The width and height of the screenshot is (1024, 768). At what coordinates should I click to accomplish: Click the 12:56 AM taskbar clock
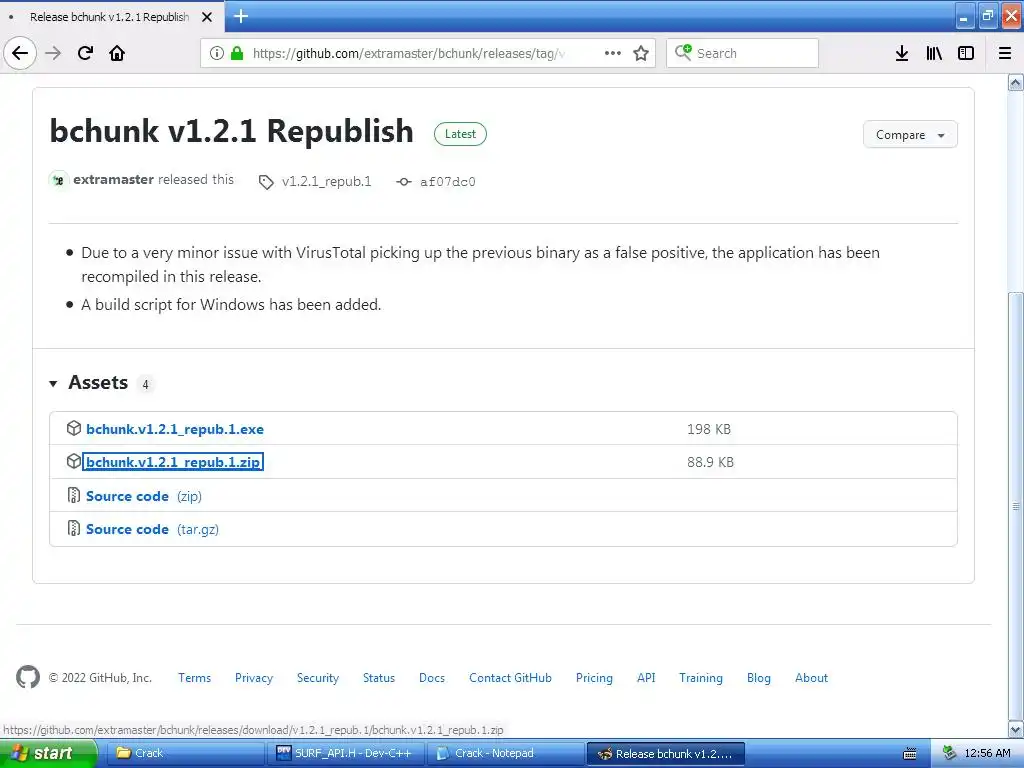click(x=987, y=753)
